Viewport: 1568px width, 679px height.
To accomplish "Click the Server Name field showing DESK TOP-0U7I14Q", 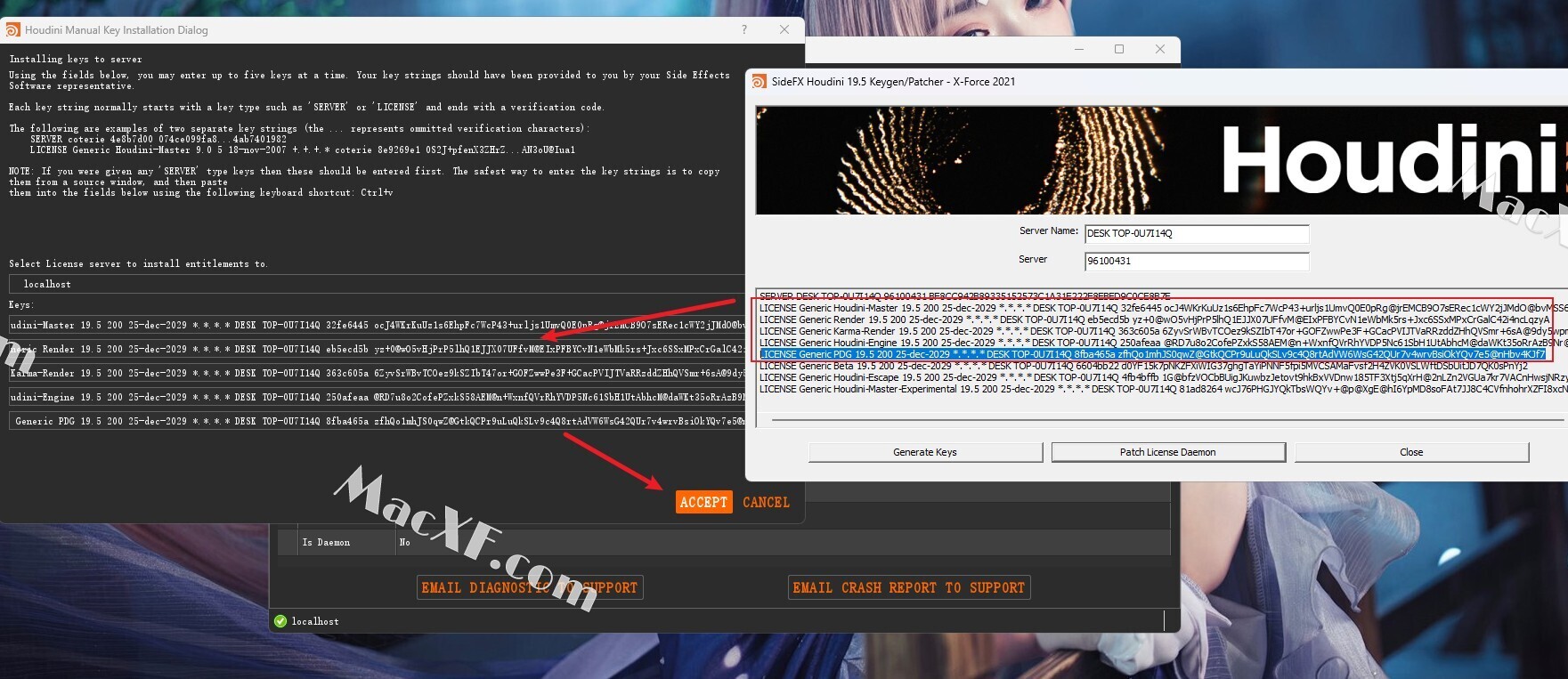I will (1197, 233).
